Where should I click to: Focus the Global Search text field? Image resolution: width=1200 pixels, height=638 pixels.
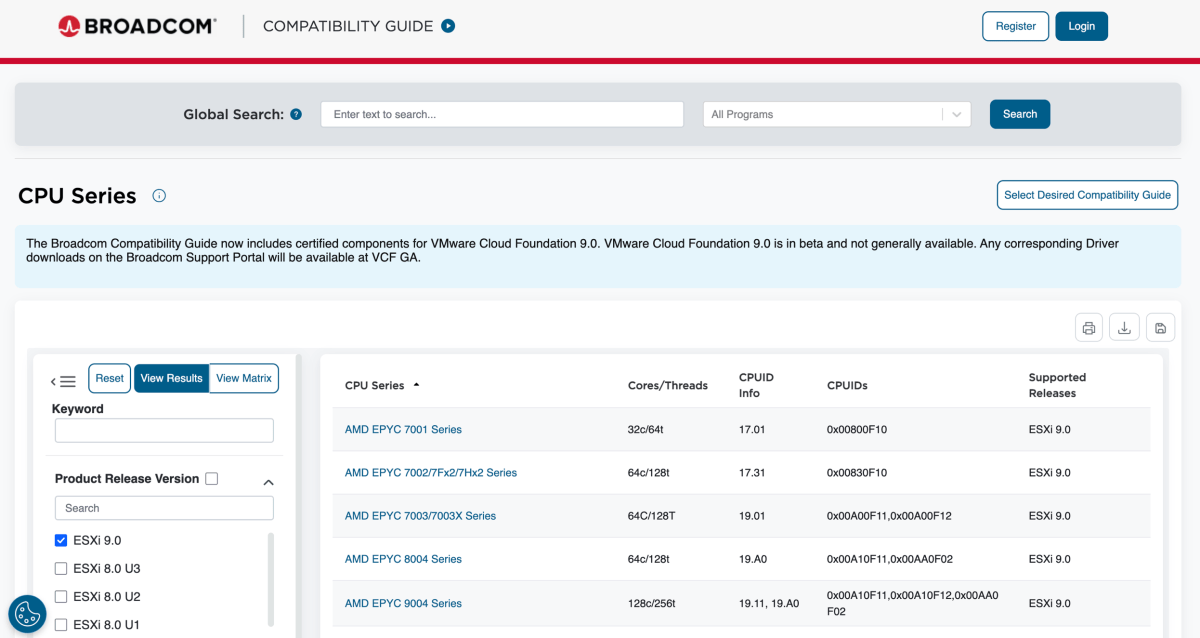pyautogui.click(x=502, y=114)
